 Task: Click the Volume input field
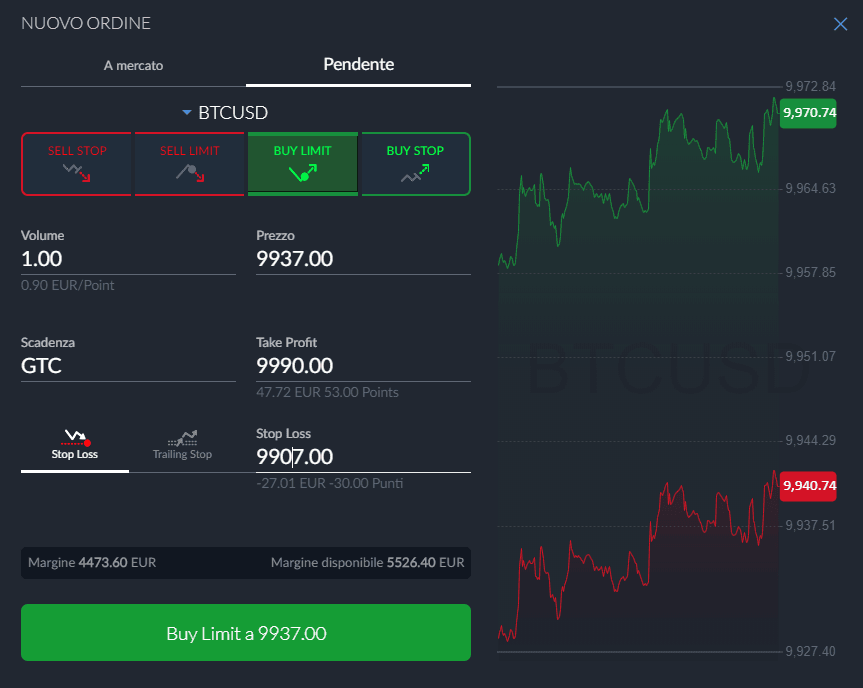pyautogui.click(x=128, y=259)
